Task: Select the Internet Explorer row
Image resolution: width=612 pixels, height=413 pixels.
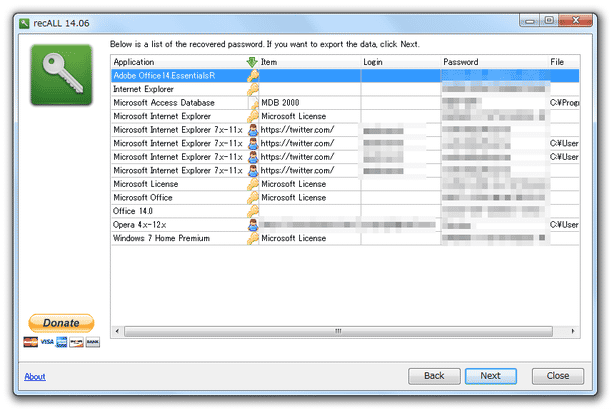Action: point(345,89)
